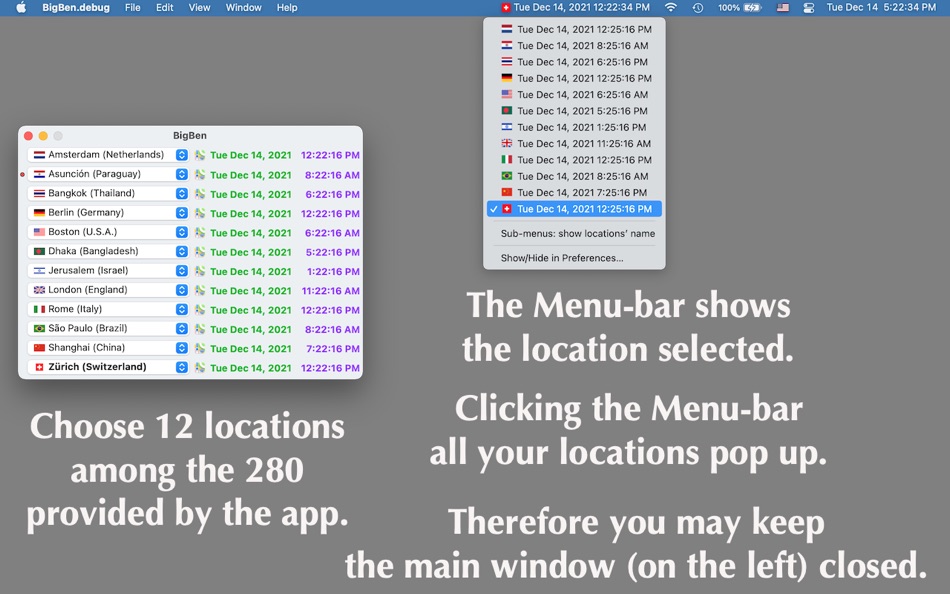Screen dimensions: 950x594
Task: Select the Netherlands flag menu entry
Action: coord(574,29)
